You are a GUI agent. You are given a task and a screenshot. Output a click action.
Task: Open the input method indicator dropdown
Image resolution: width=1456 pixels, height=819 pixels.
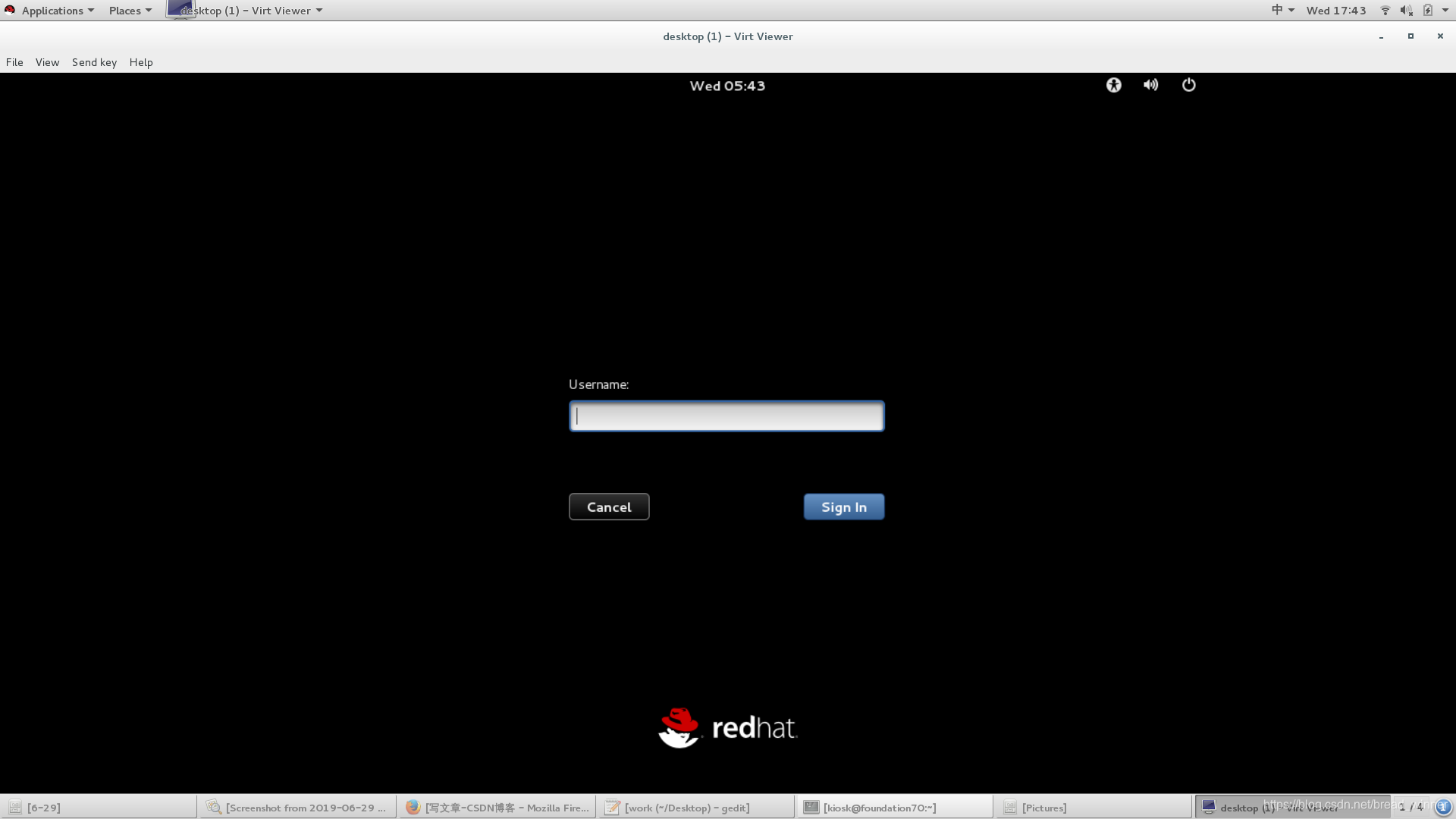click(x=1283, y=11)
